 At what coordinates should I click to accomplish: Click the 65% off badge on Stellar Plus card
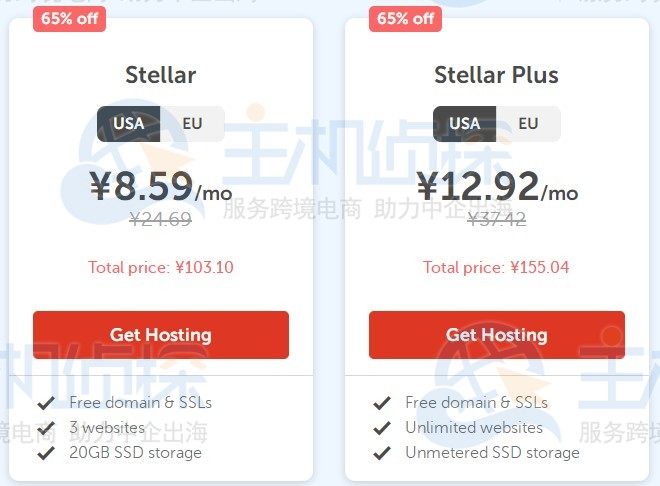click(x=405, y=18)
